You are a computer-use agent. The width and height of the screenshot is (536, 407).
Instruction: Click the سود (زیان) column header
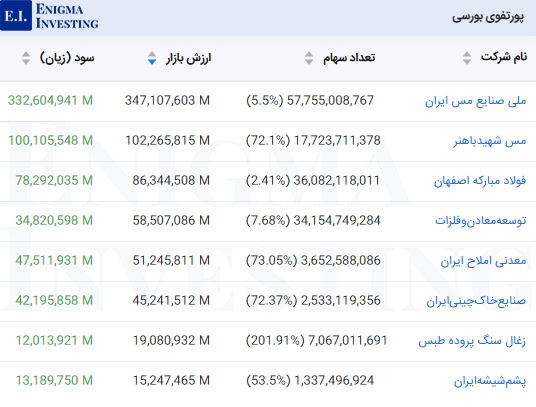(67, 58)
